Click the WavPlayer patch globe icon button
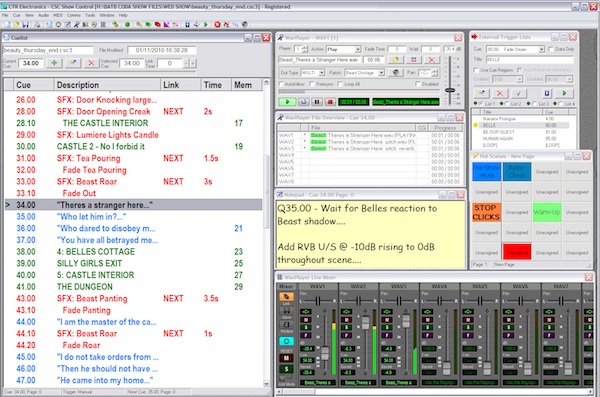The image size is (600, 397). pyautogui.click(x=396, y=72)
